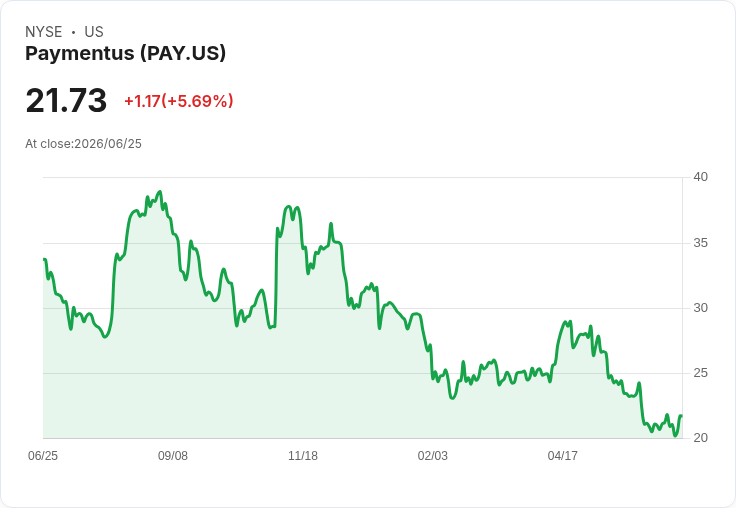Click the +1.17(+5.69%) price change
The image size is (736, 508).
[x=179, y=101]
